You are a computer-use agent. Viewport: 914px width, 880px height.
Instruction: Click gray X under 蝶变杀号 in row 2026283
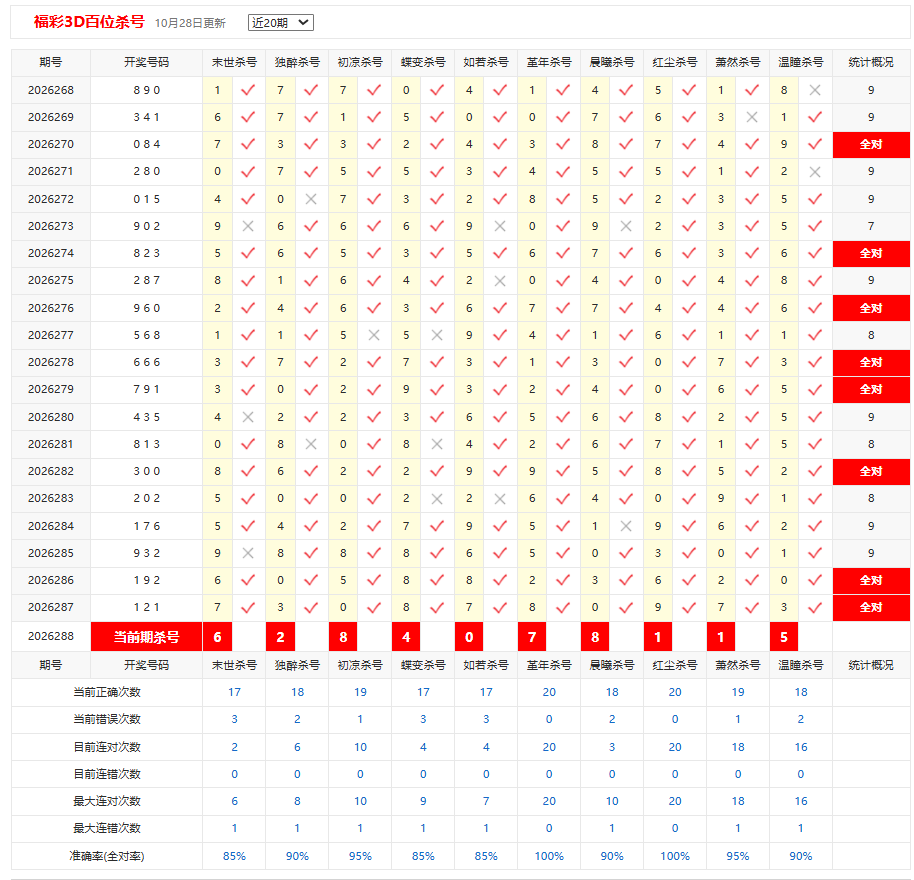click(437, 498)
